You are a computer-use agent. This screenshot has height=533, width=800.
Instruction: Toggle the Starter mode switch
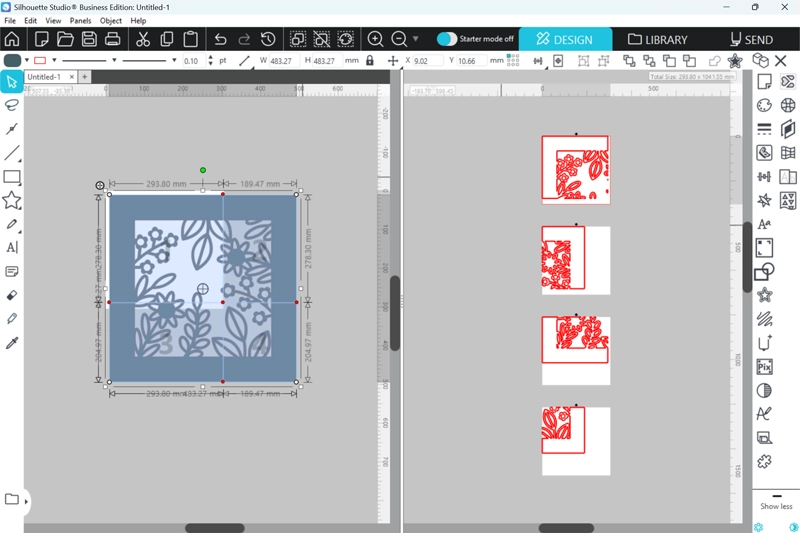(447, 39)
